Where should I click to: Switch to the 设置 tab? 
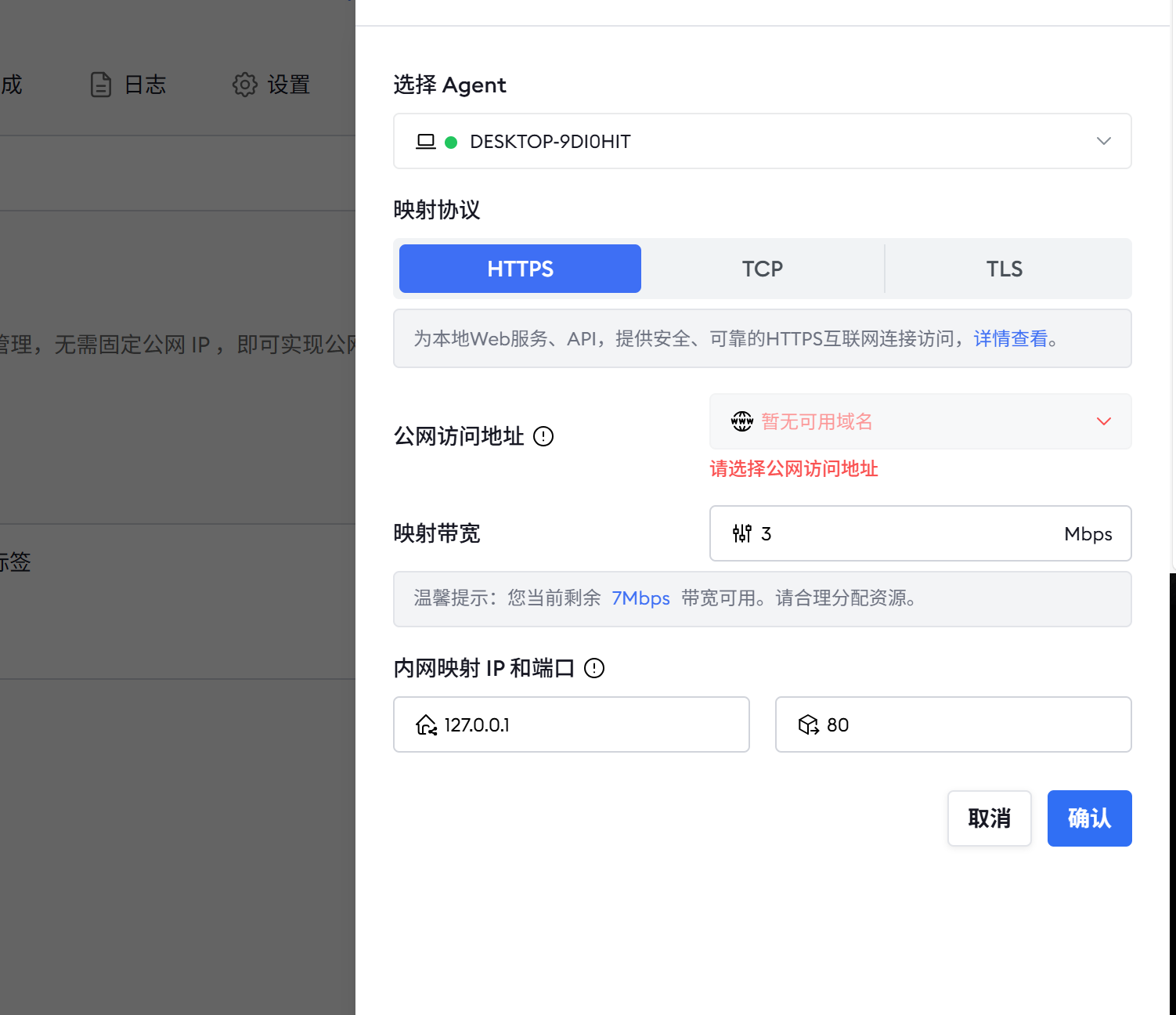[272, 85]
